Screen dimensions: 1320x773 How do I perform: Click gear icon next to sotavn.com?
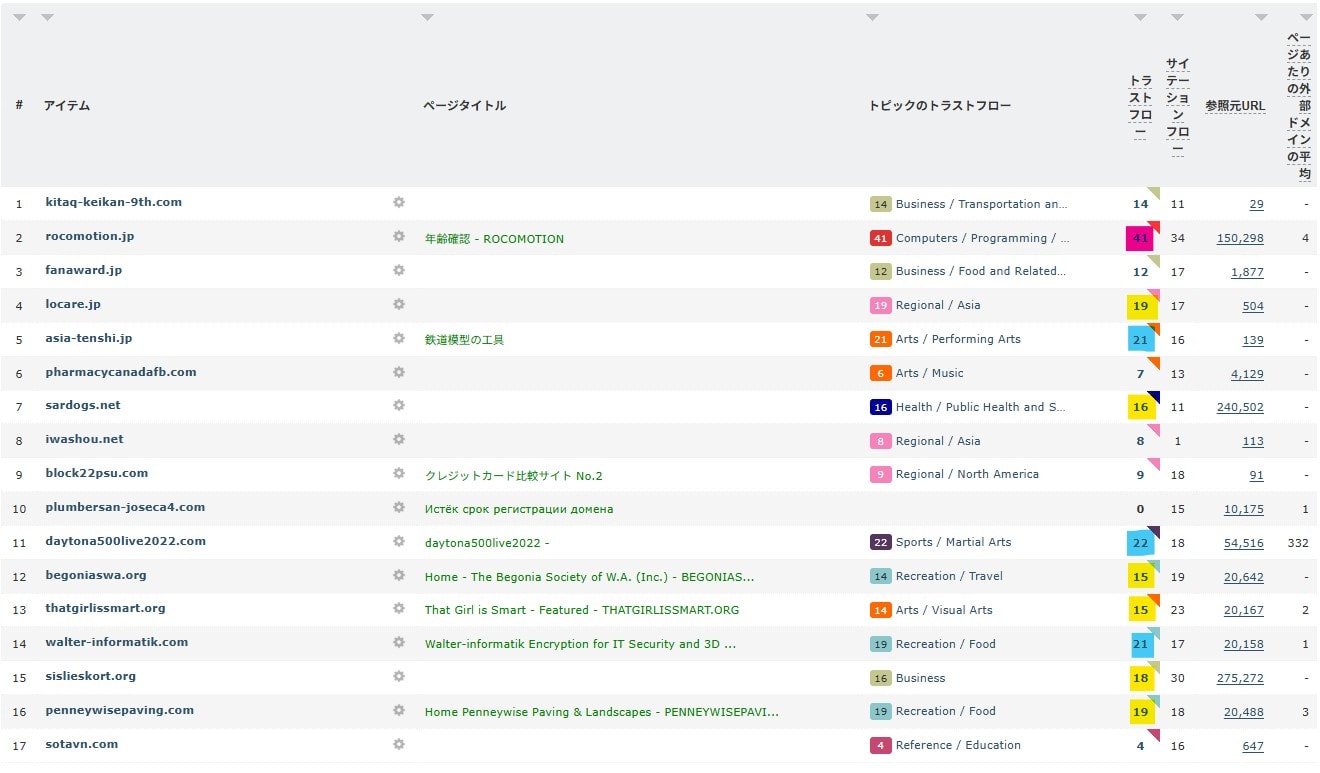[x=399, y=744]
